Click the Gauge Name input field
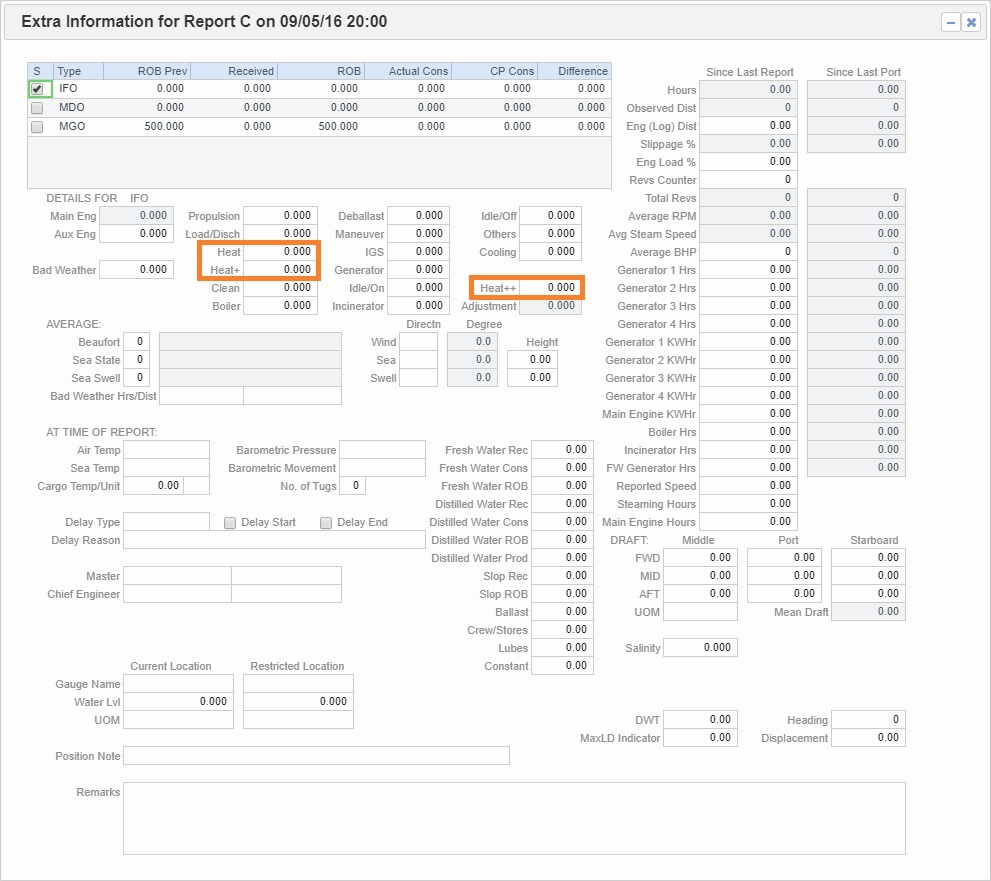The width and height of the screenshot is (991, 881). 178,684
